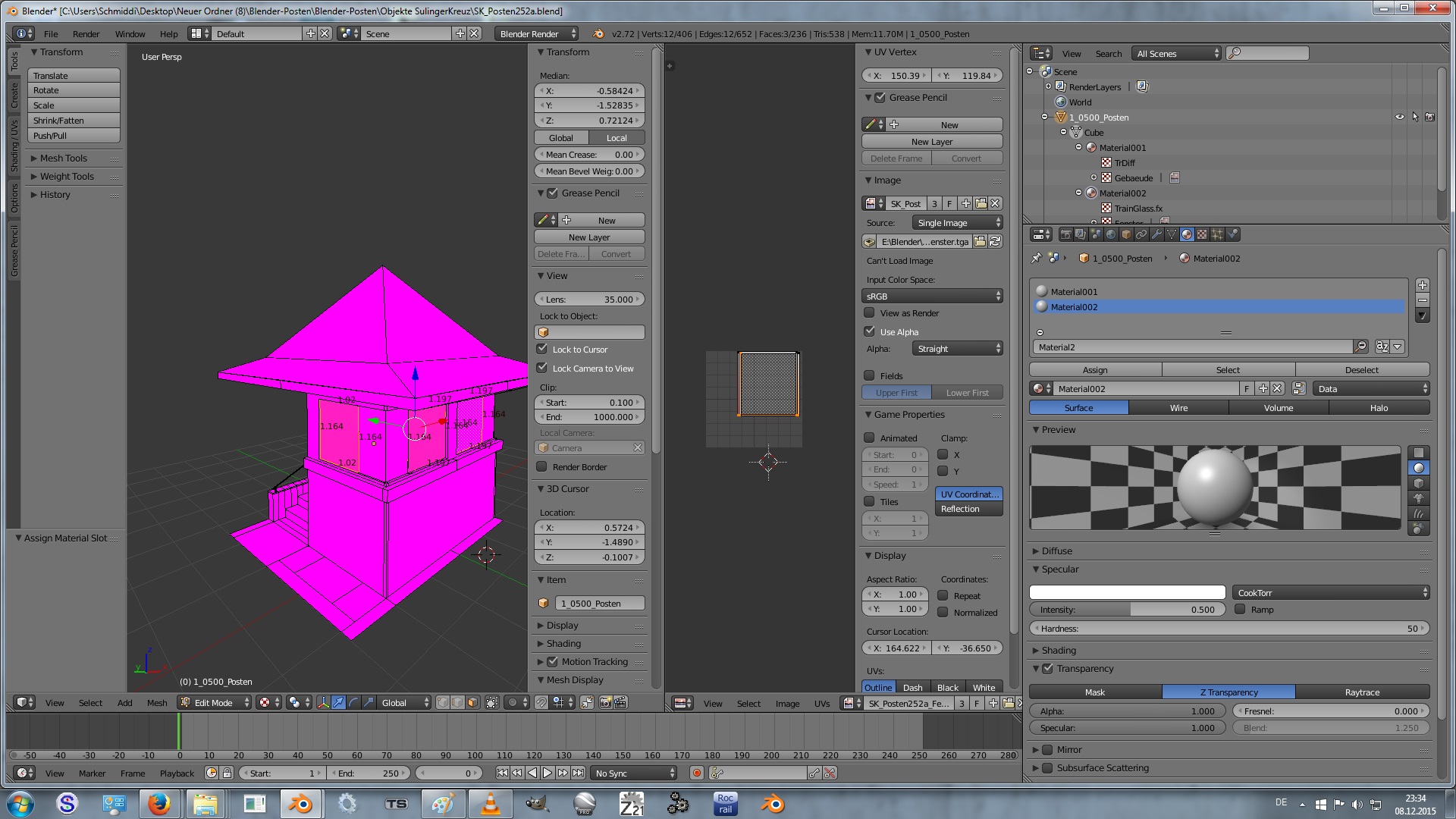Open the Render menu
The image size is (1456, 819).
click(x=86, y=33)
